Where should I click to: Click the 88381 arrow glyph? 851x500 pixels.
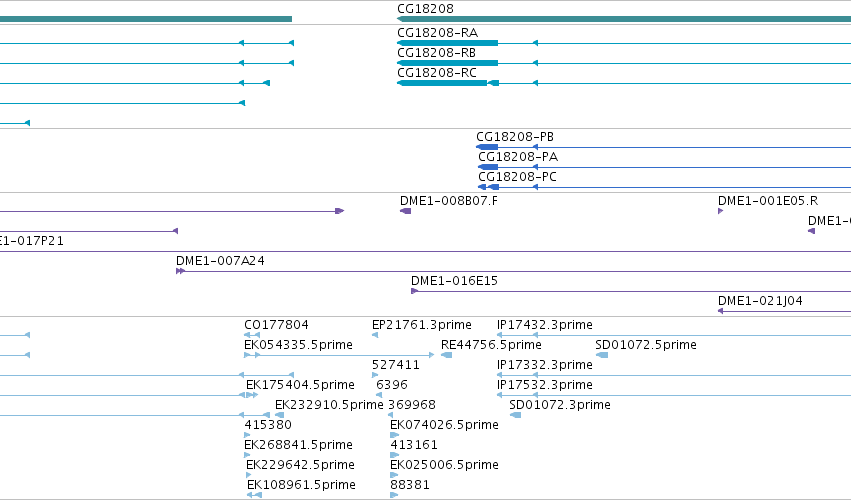[394, 495]
